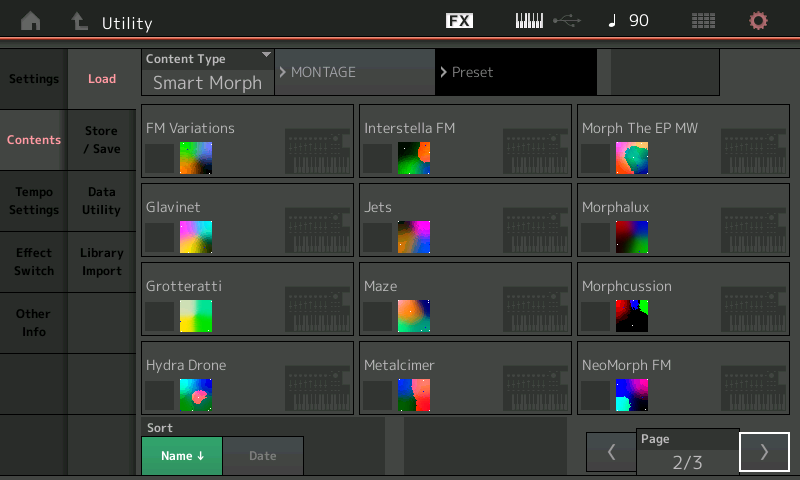This screenshot has height=480, width=800.
Task: Expand the MONTAGE folder breadcrumb
Action: [x=354, y=72]
